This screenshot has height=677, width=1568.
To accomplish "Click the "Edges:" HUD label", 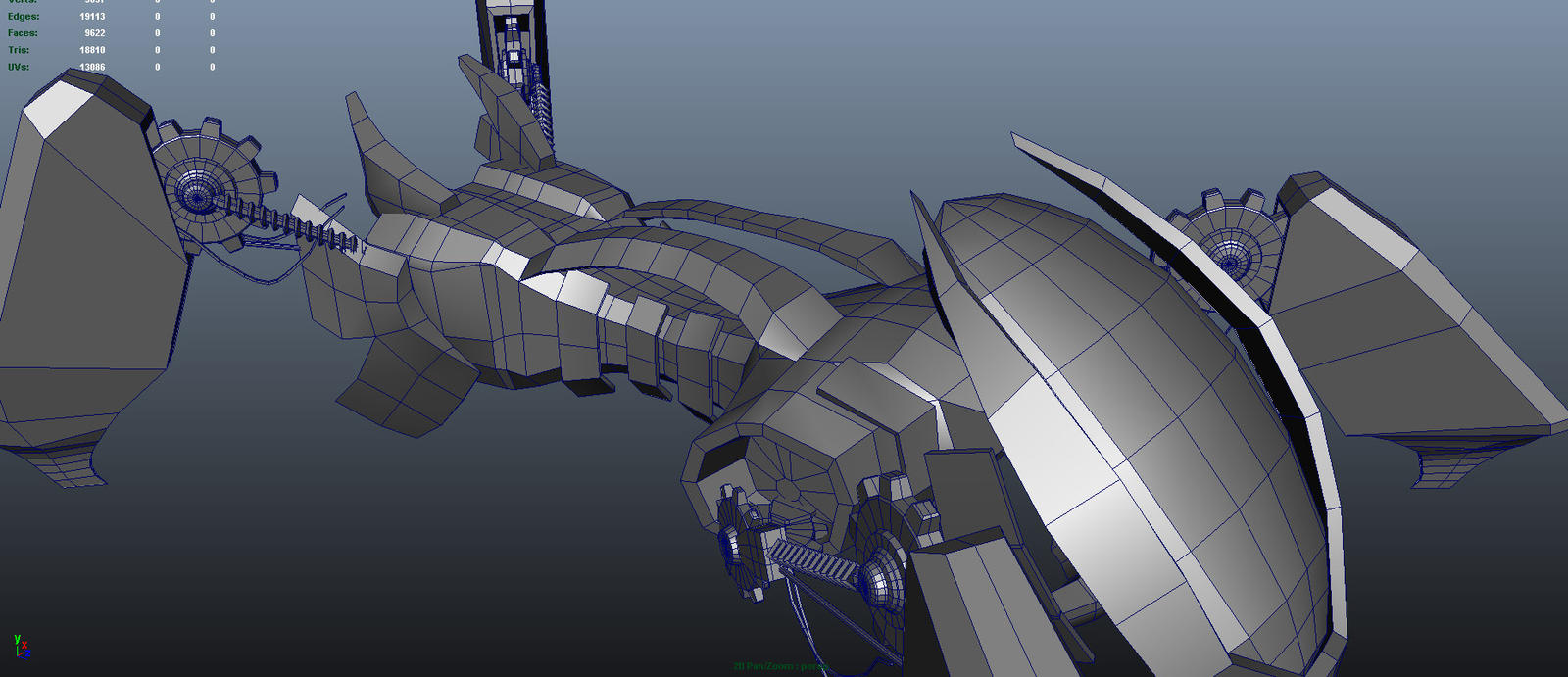I will click(24, 17).
